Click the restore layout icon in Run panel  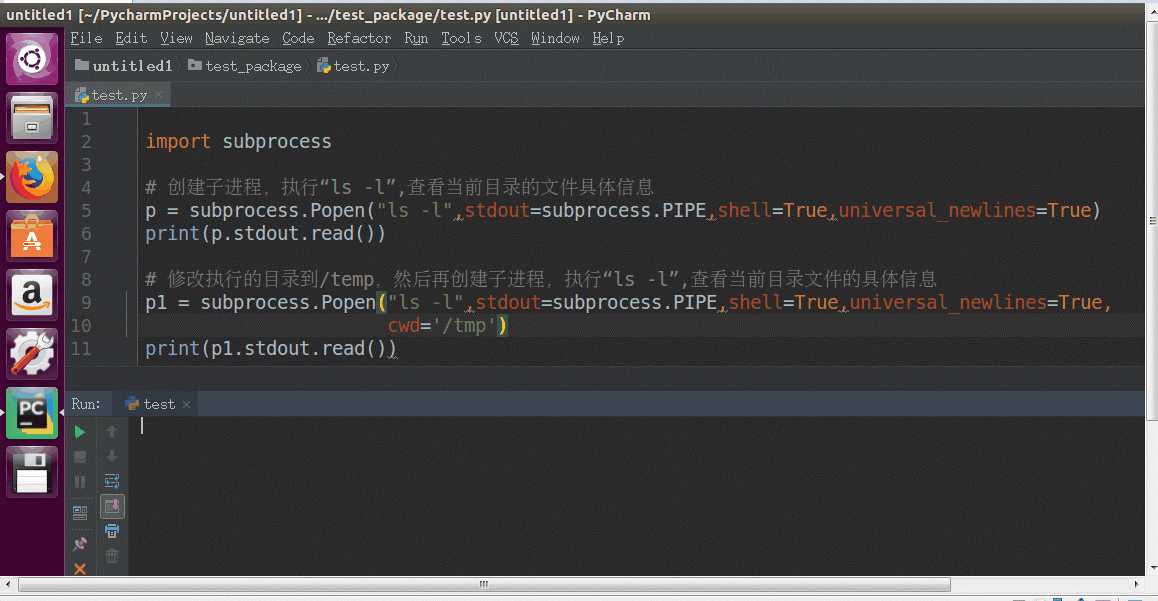coord(80,512)
